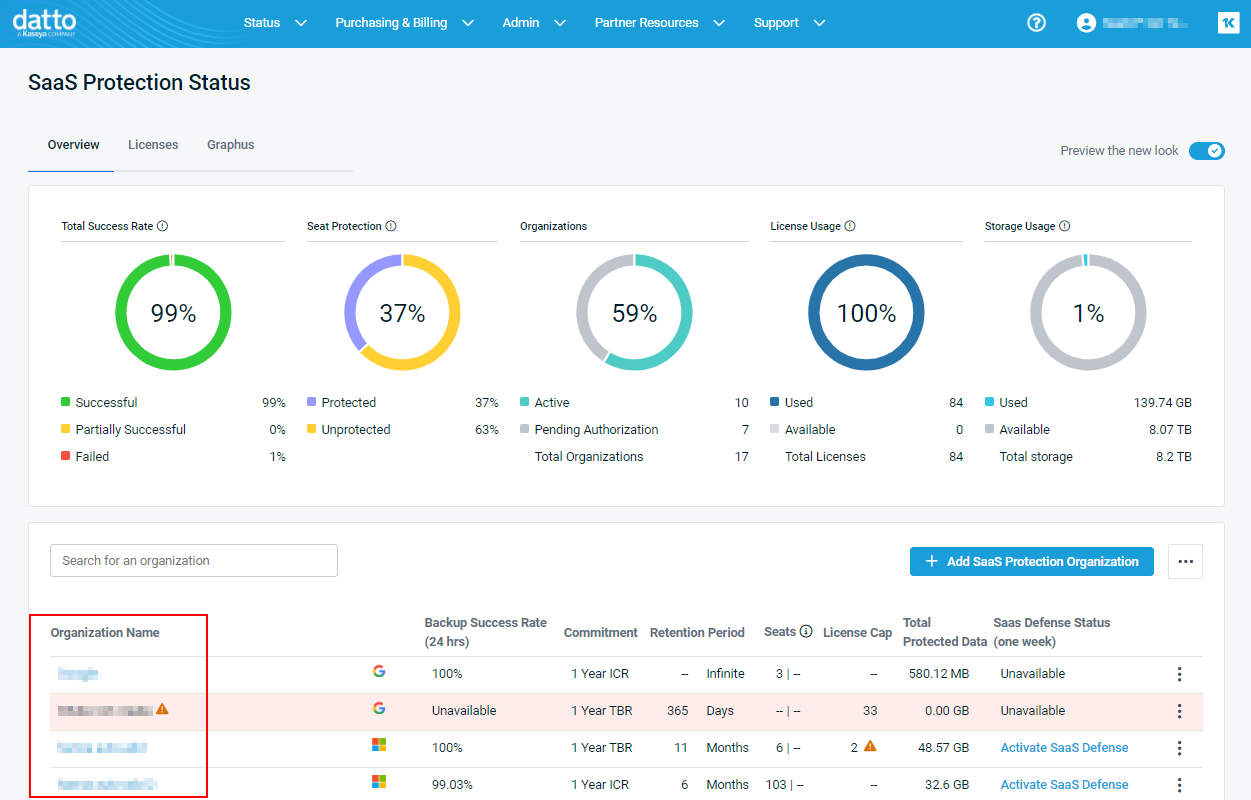1251x800 pixels.
Task: Show info for Storage Usage
Action: [x=1064, y=226]
